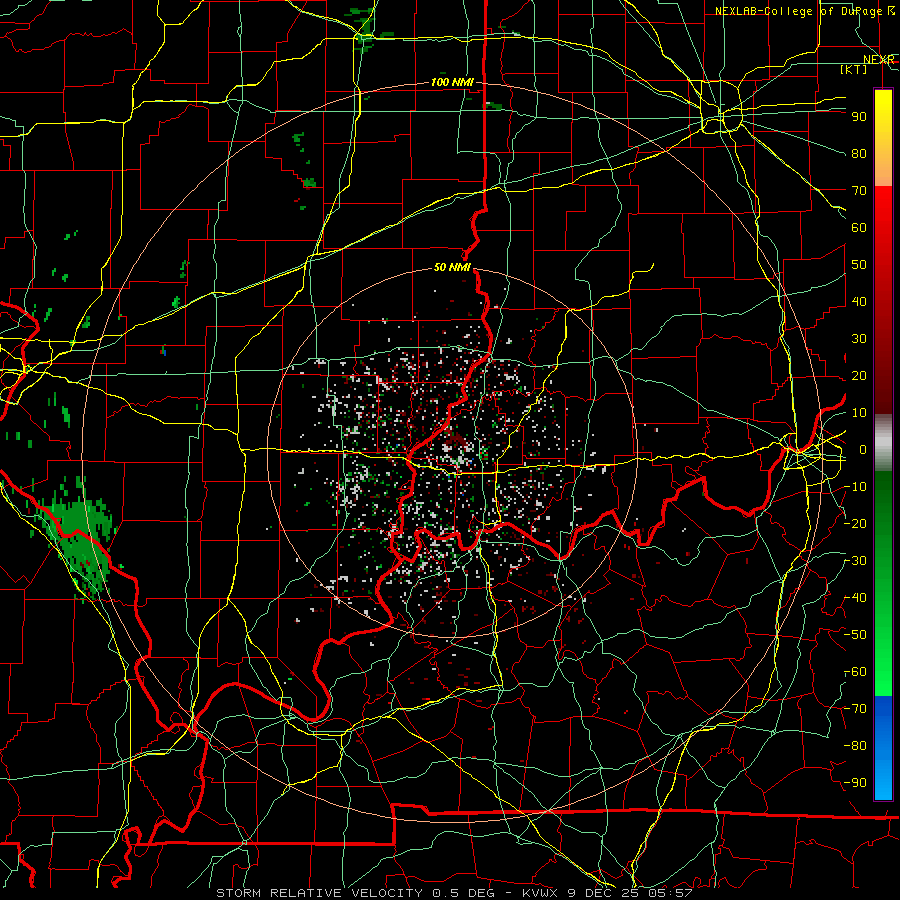Click the gray zero-velocity segment of color bar
900x900 pixels.
(883, 442)
